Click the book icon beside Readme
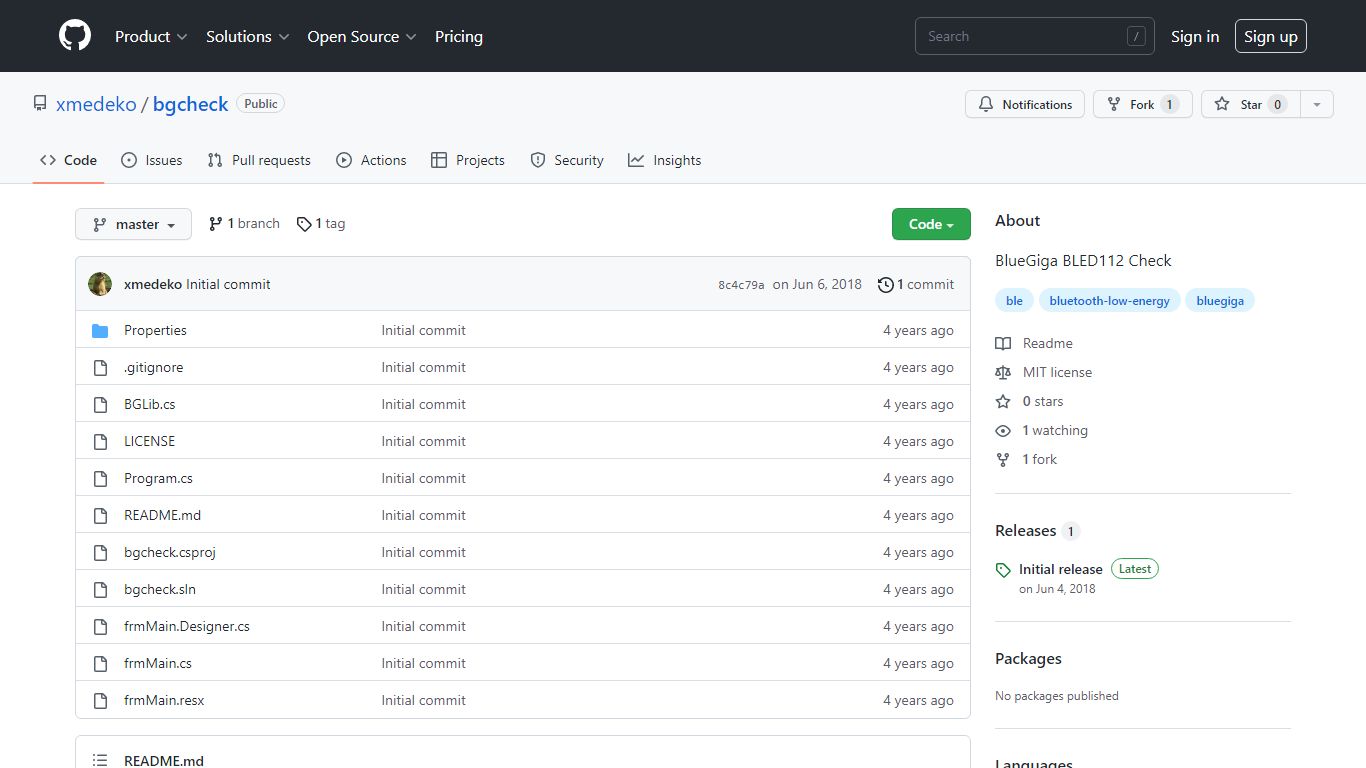1366x768 pixels. point(1003,343)
